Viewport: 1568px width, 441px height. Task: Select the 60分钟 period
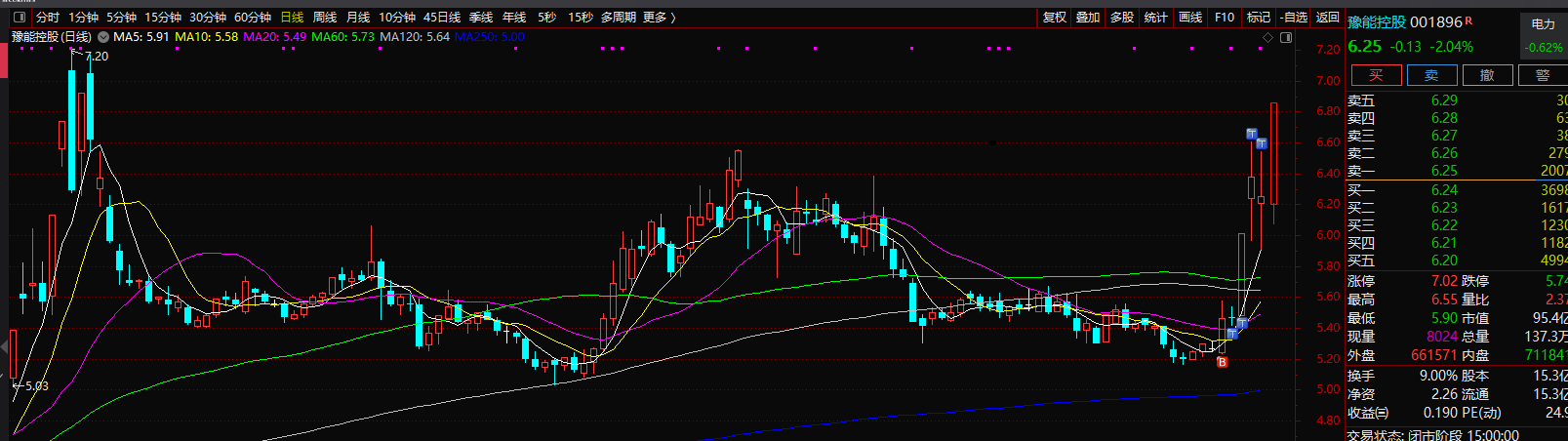tap(253, 18)
